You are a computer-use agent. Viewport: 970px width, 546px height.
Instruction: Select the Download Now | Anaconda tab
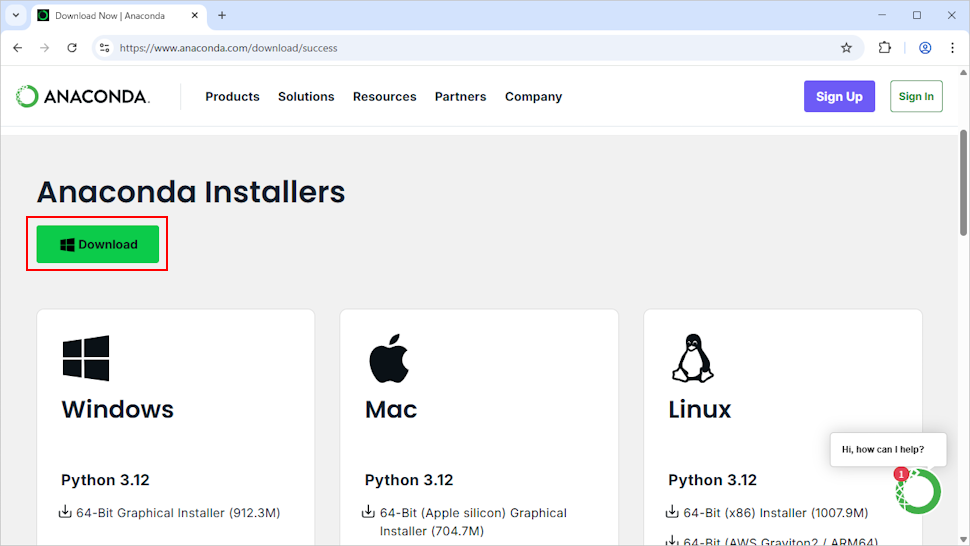[118, 15]
